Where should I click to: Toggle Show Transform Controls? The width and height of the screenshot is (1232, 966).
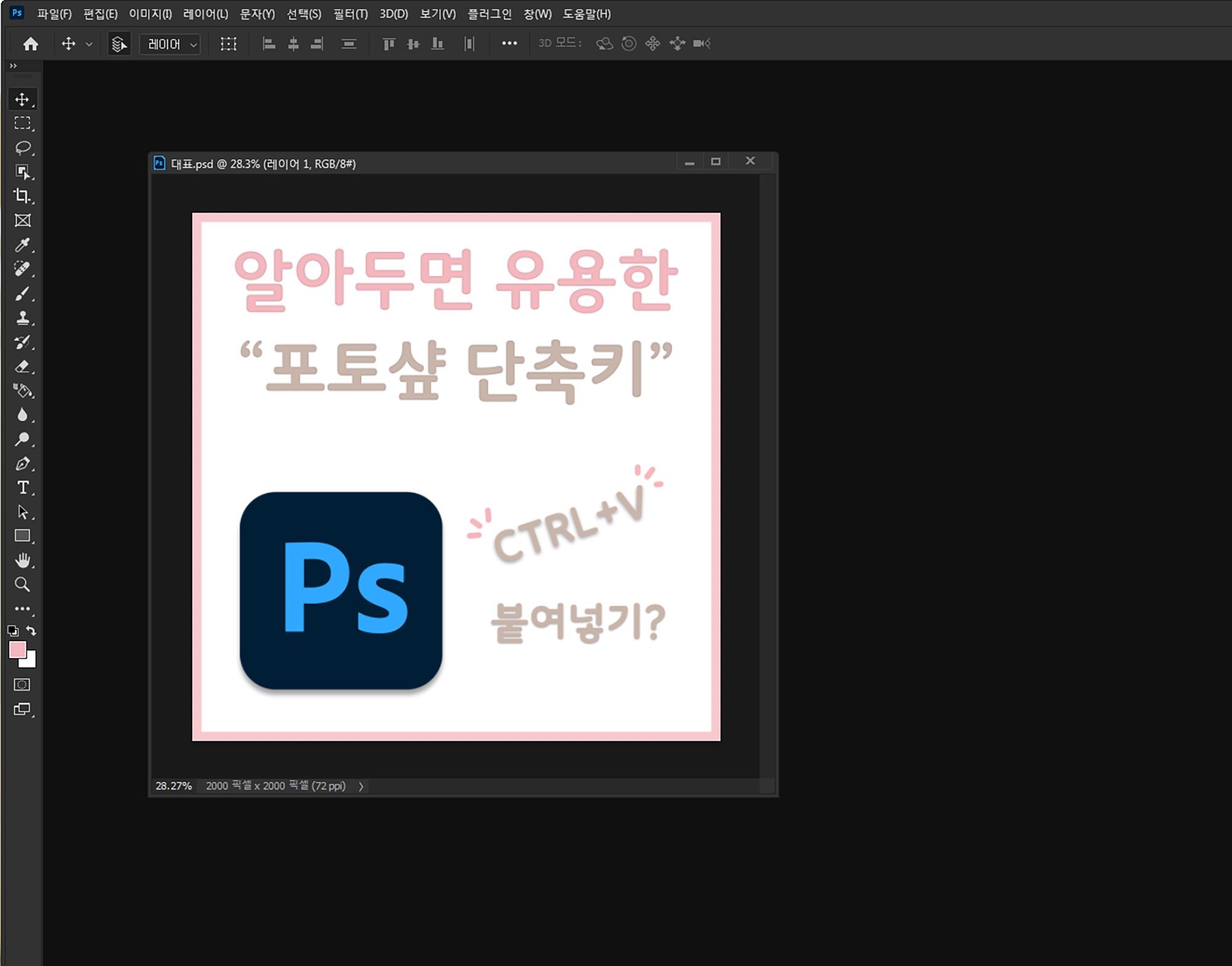(x=229, y=44)
